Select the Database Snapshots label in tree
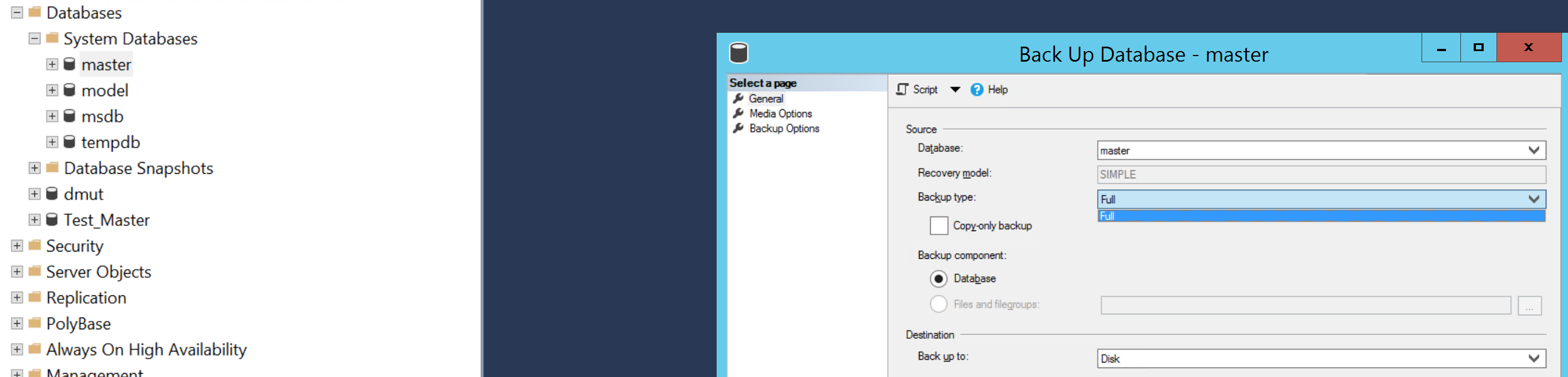 coord(138,168)
